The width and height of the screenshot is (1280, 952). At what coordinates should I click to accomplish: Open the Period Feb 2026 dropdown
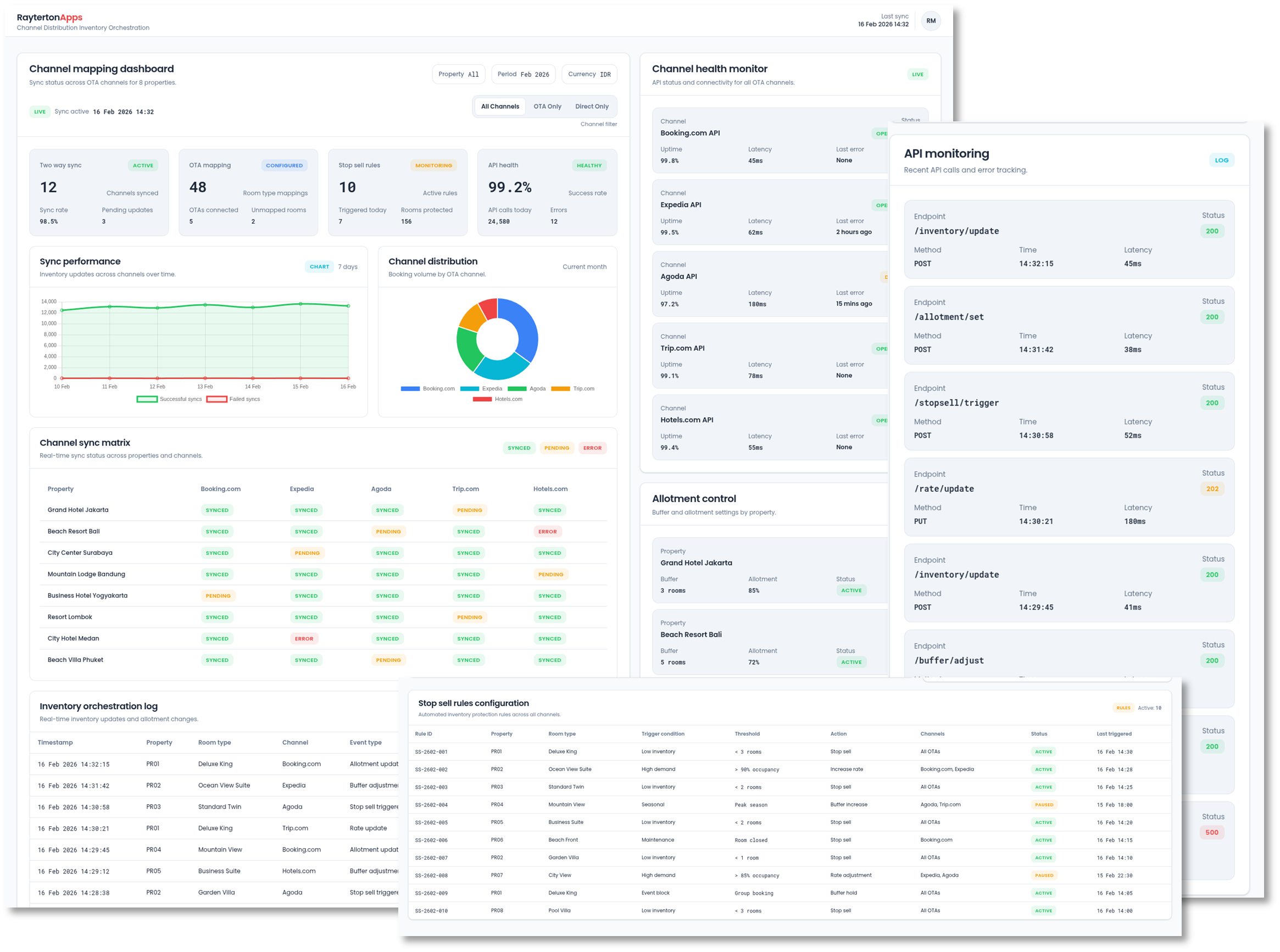click(x=523, y=74)
